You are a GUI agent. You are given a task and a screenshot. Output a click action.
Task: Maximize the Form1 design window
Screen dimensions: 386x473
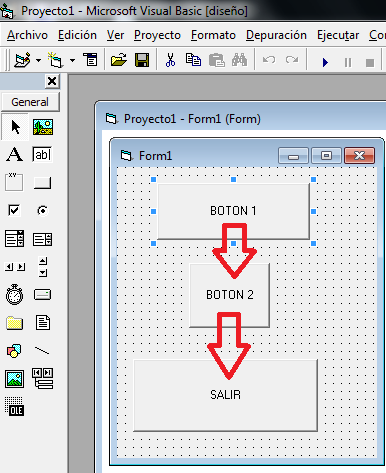(x=326, y=156)
